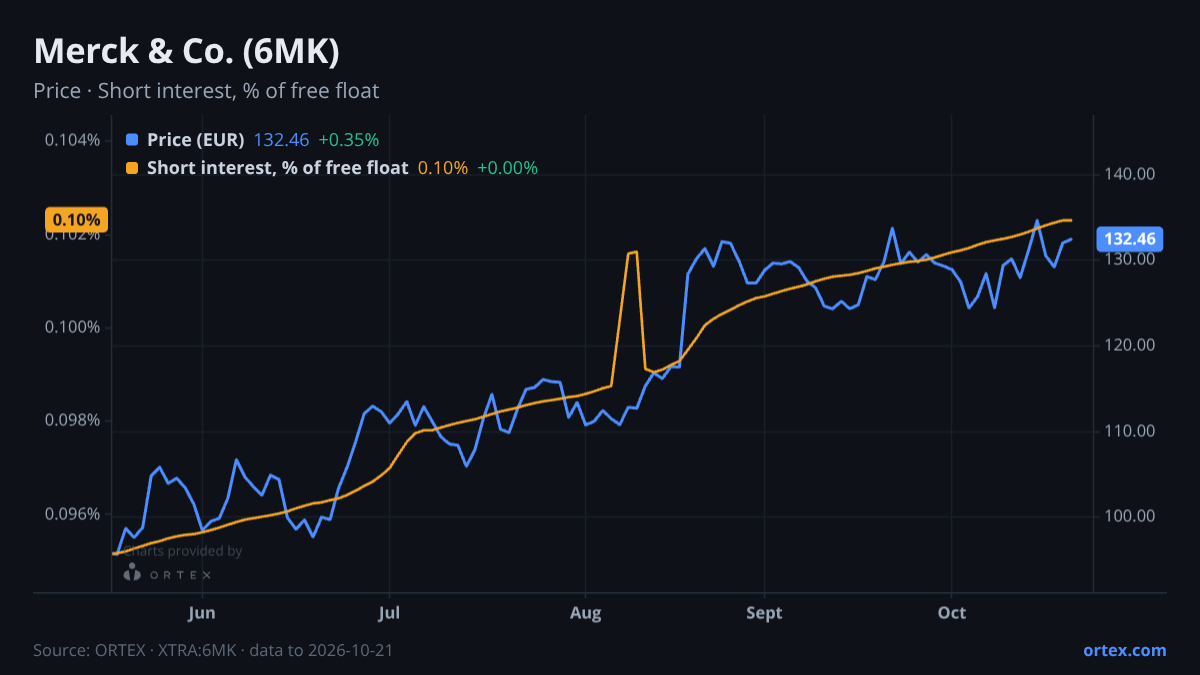The height and width of the screenshot is (675, 1200).
Task: Click the 0.098% left axis label
Action: click(x=72, y=420)
